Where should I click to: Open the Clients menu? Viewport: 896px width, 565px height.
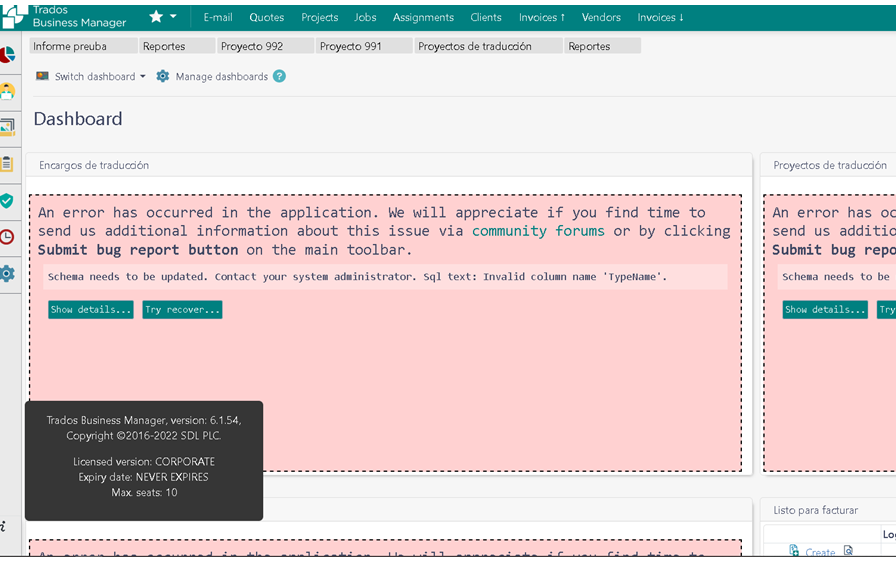coord(486,18)
